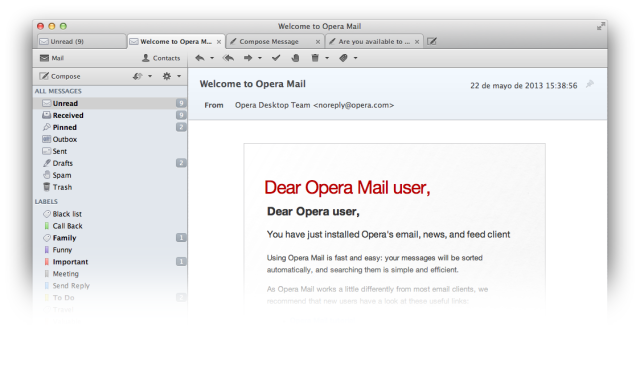The height and width of the screenshot is (384, 640).
Task: Select the Outbox folder
Action: [110, 139]
